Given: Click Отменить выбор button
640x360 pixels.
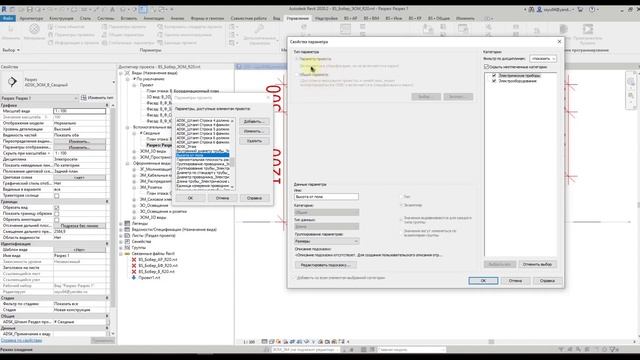Looking at the screenshot, I should pos(537,264).
